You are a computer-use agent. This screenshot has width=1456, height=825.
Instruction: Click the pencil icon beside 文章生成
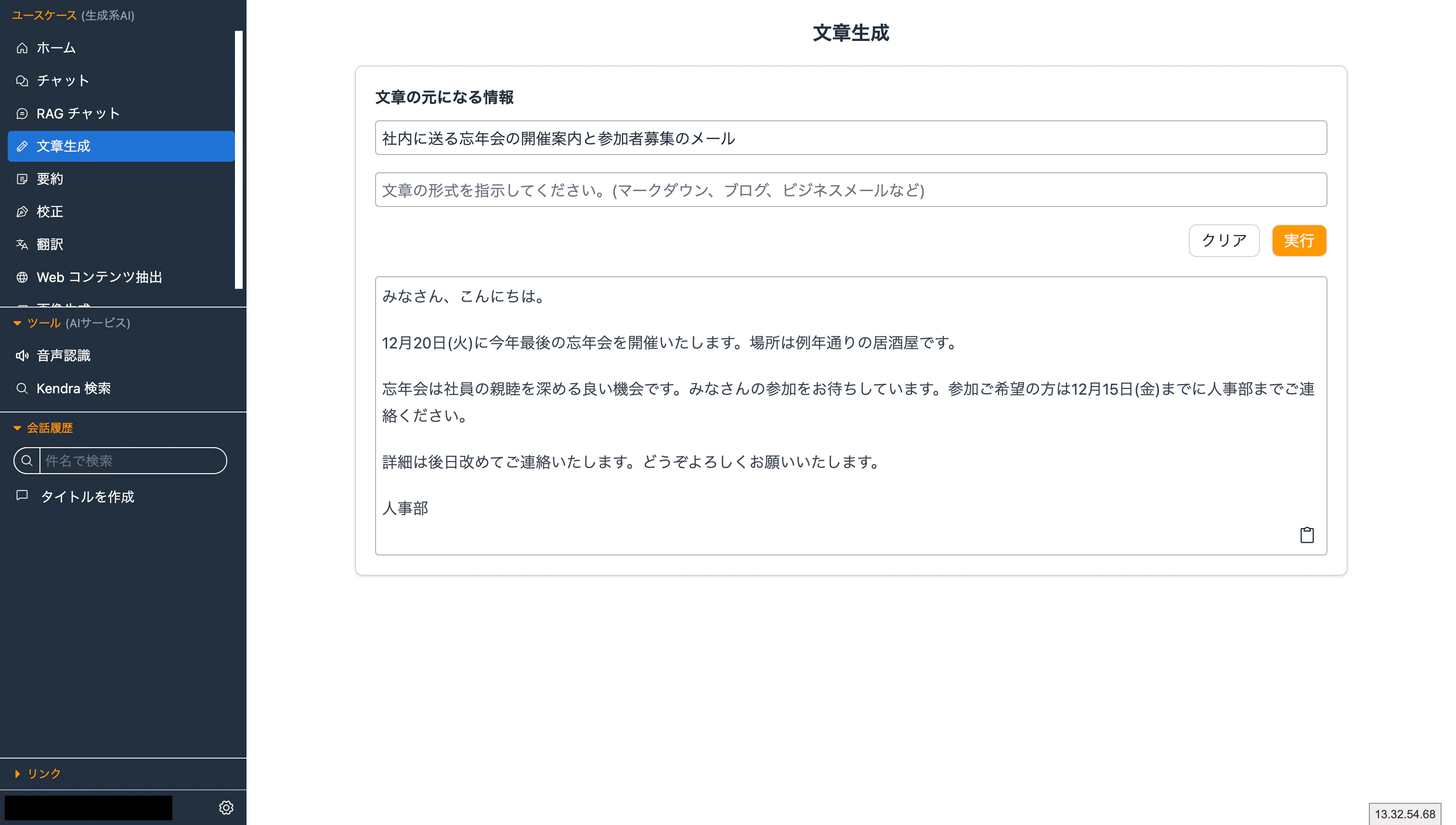pyautogui.click(x=22, y=146)
